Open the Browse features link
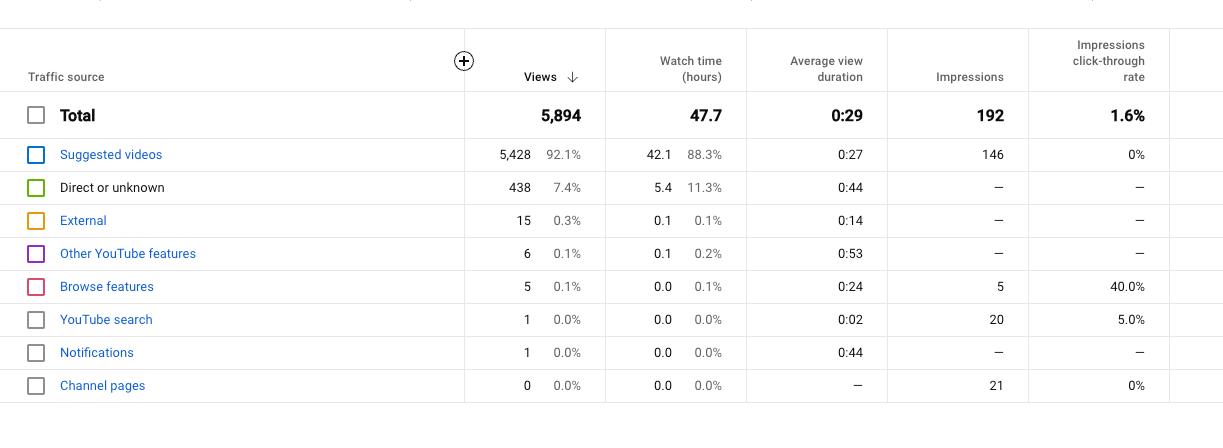 (107, 287)
